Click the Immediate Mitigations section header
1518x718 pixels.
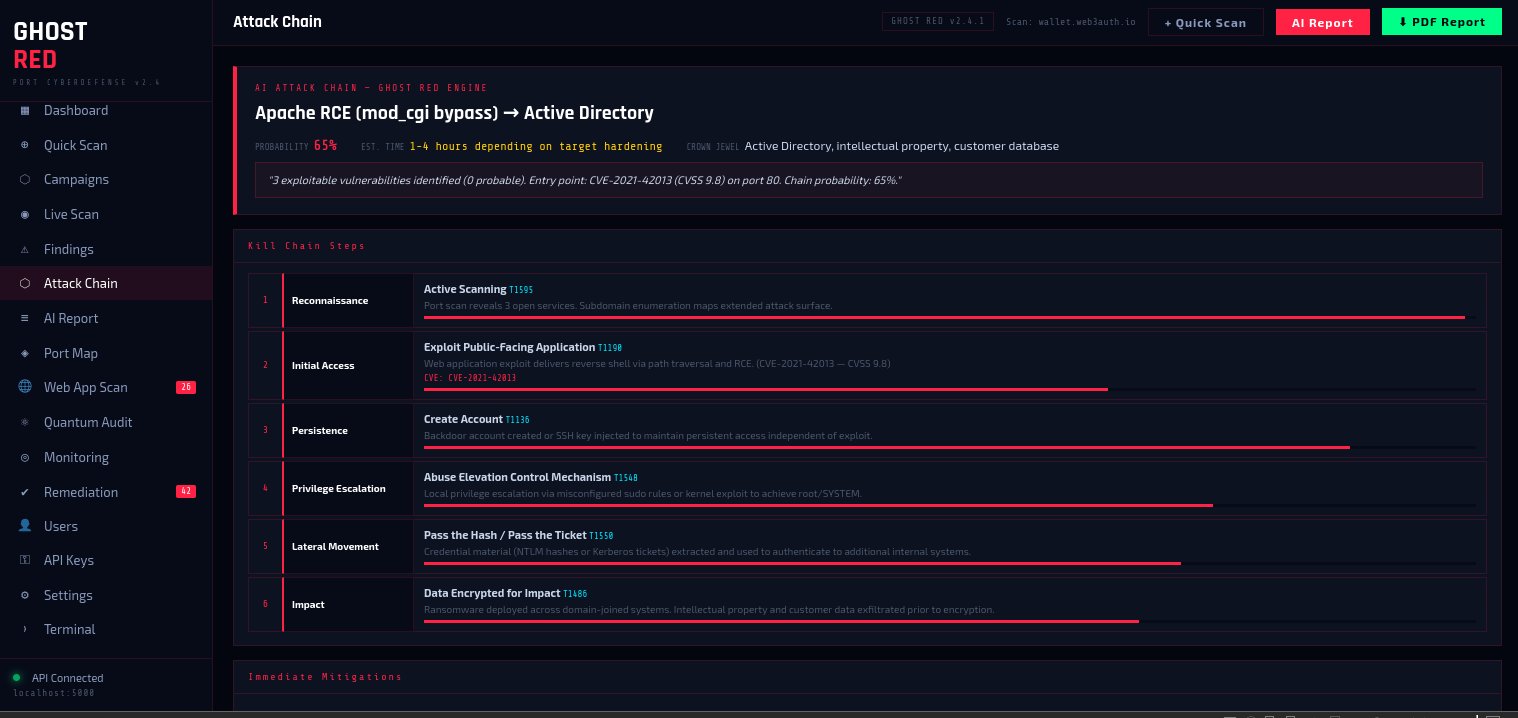click(x=325, y=677)
